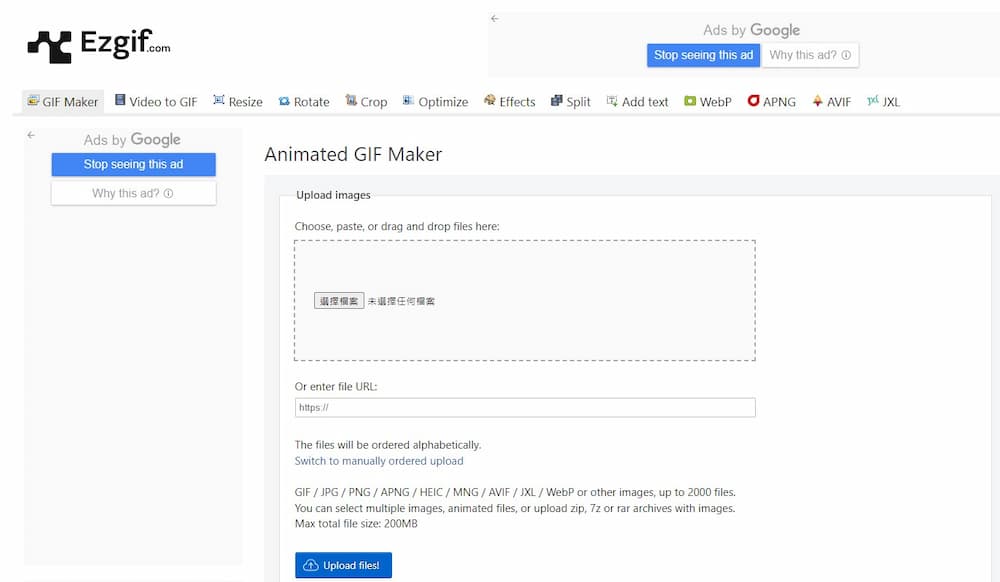Click the Ezgif.com logo text
1000x582 pixels.
[126, 43]
